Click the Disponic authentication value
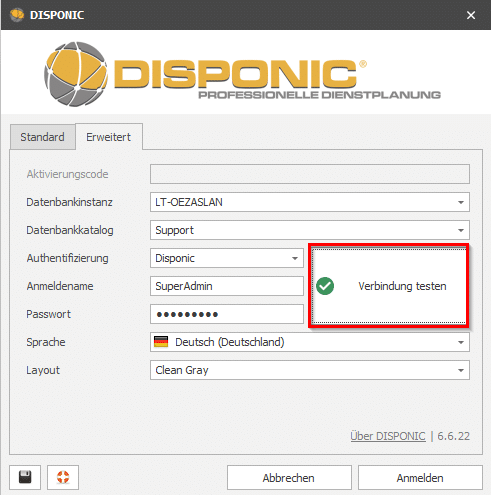Screen dimensions: 491x495 [x=175, y=258]
